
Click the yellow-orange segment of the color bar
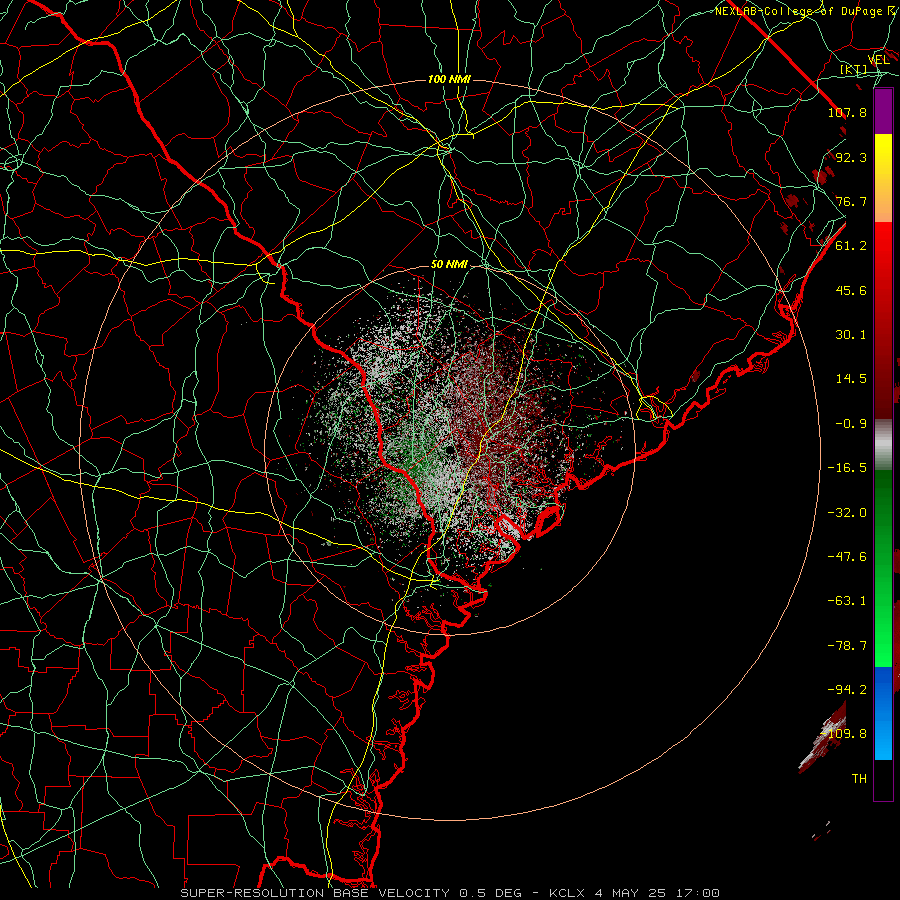point(883,178)
